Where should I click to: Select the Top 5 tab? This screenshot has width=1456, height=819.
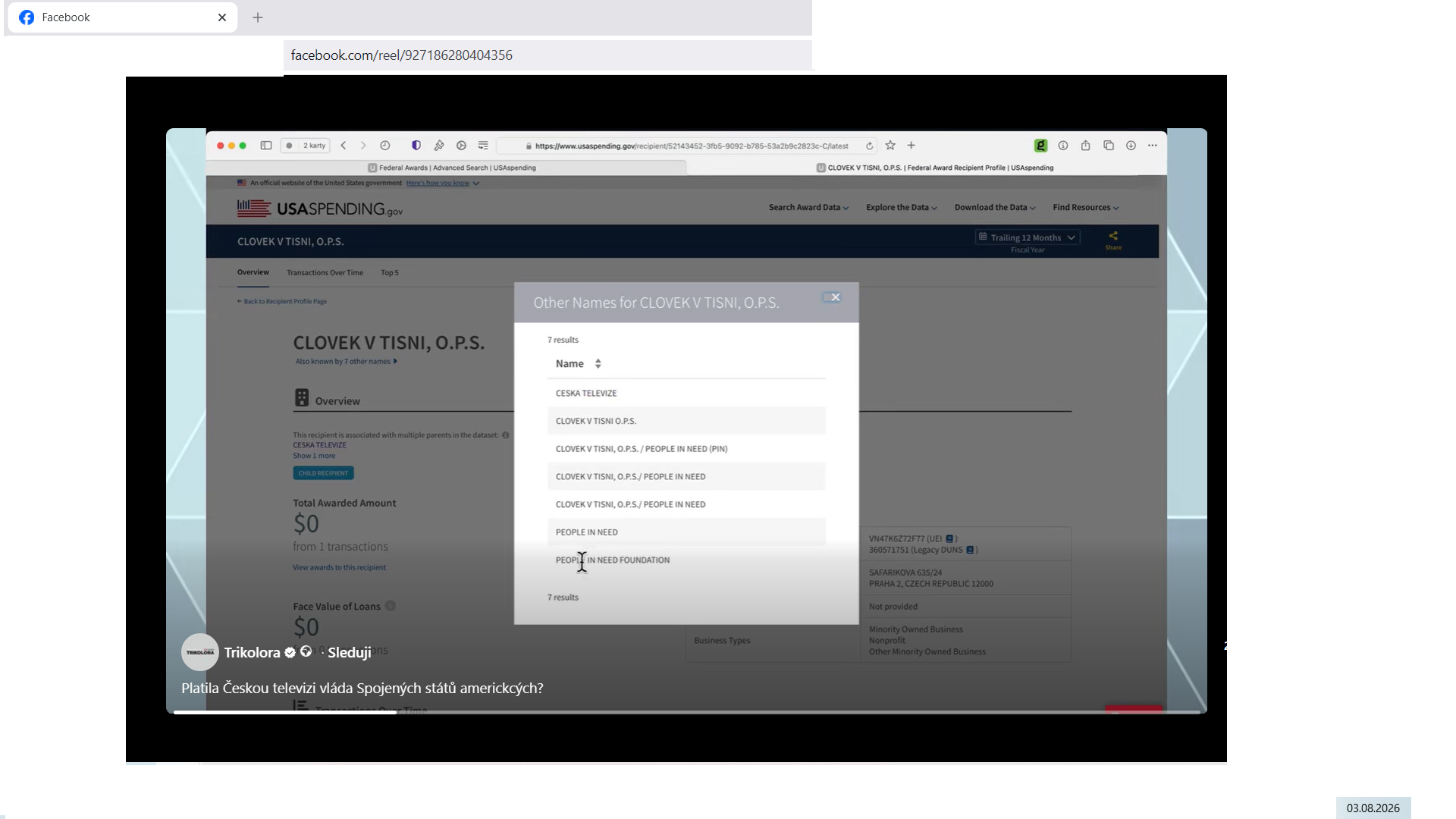[x=390, y=273]
